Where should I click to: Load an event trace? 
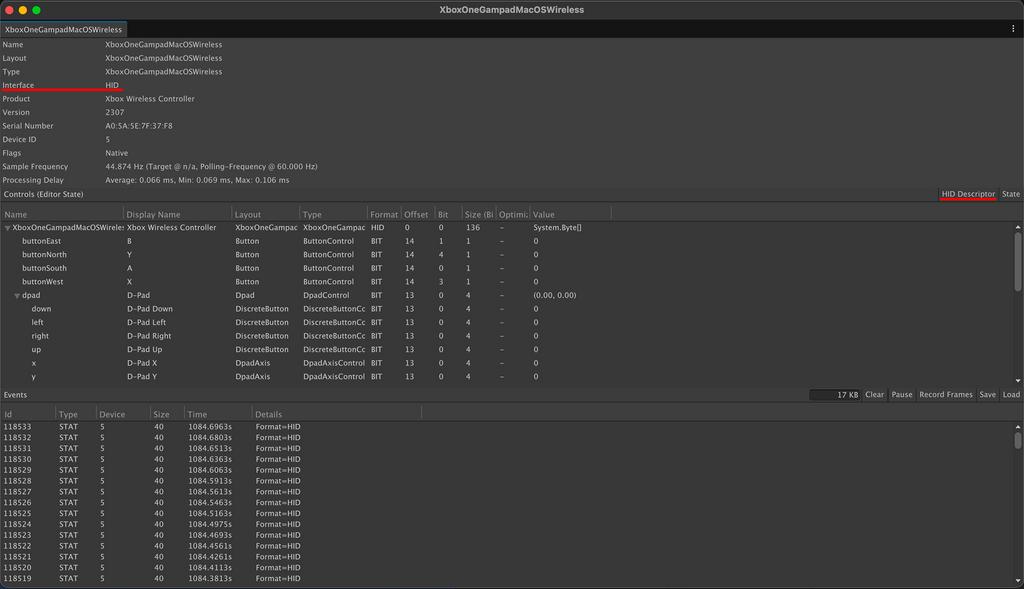pos(1011,394)
